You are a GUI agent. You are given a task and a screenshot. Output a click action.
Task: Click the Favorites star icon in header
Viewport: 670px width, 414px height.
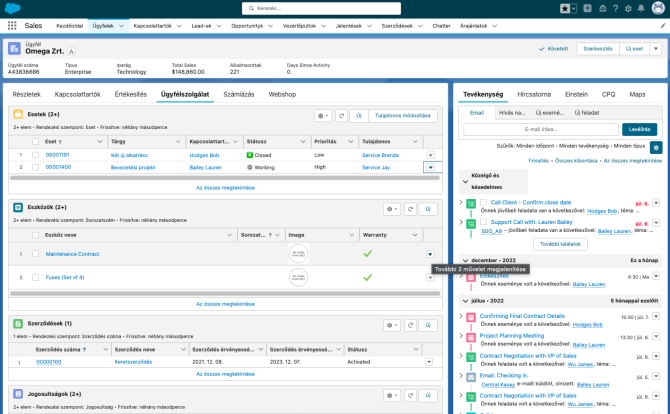click(x=566, y=8)
